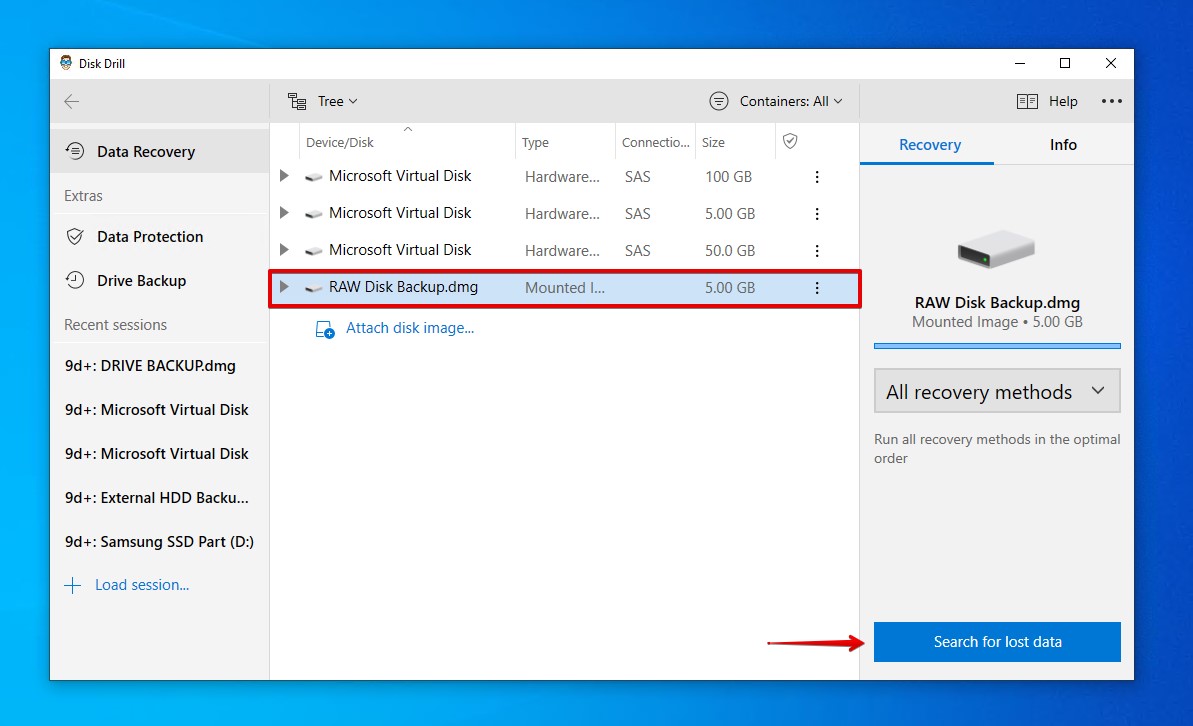Open All recovery methods dropdown
This screenshot has width=1193, height=726.
tap(997, 391)
